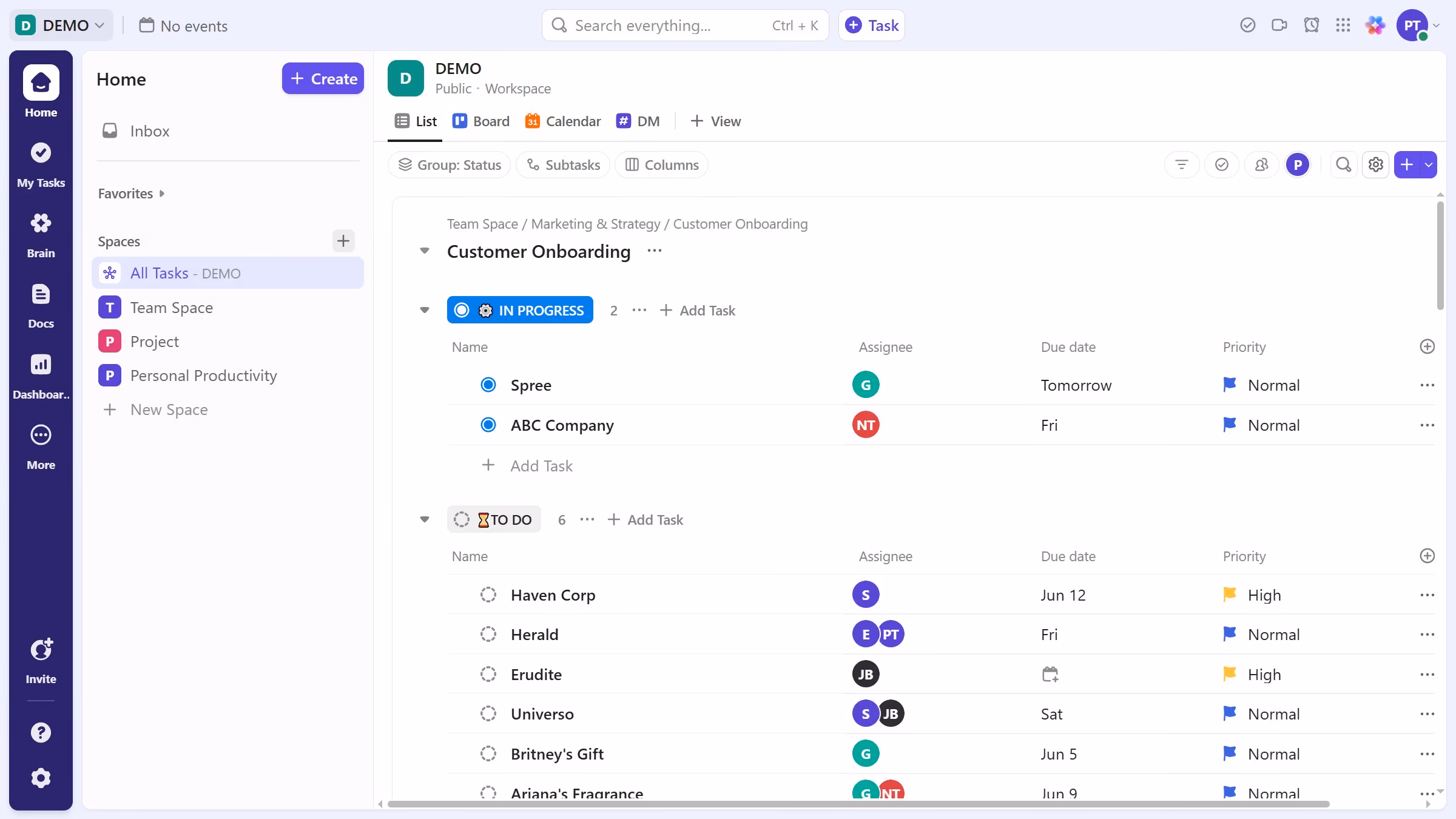
Task: Open the Columns options
Action: point(661,164)
